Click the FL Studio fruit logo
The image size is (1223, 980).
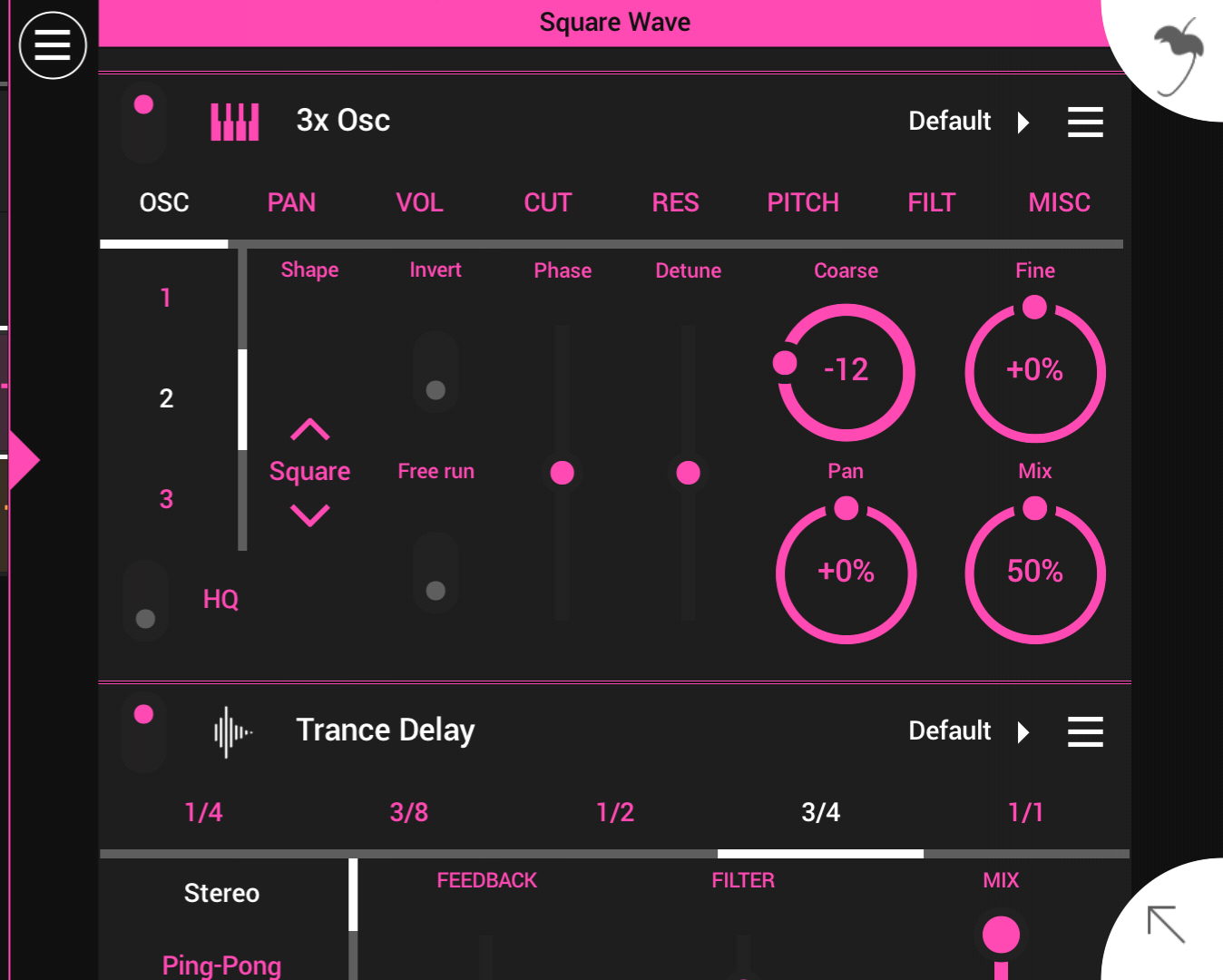(1179, 58)
